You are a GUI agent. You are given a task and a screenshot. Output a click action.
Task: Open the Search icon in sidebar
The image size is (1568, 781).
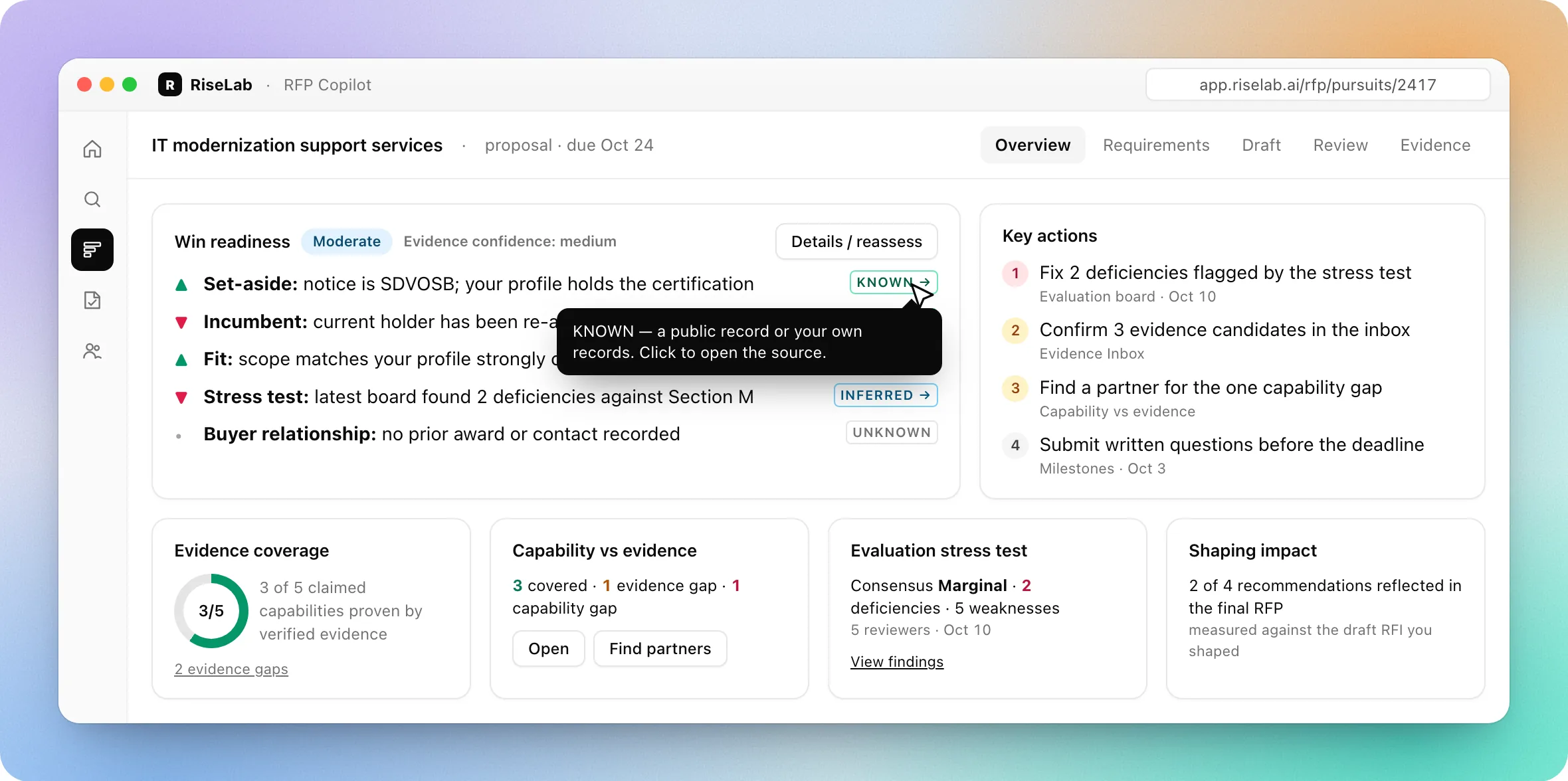click(92, 199)
